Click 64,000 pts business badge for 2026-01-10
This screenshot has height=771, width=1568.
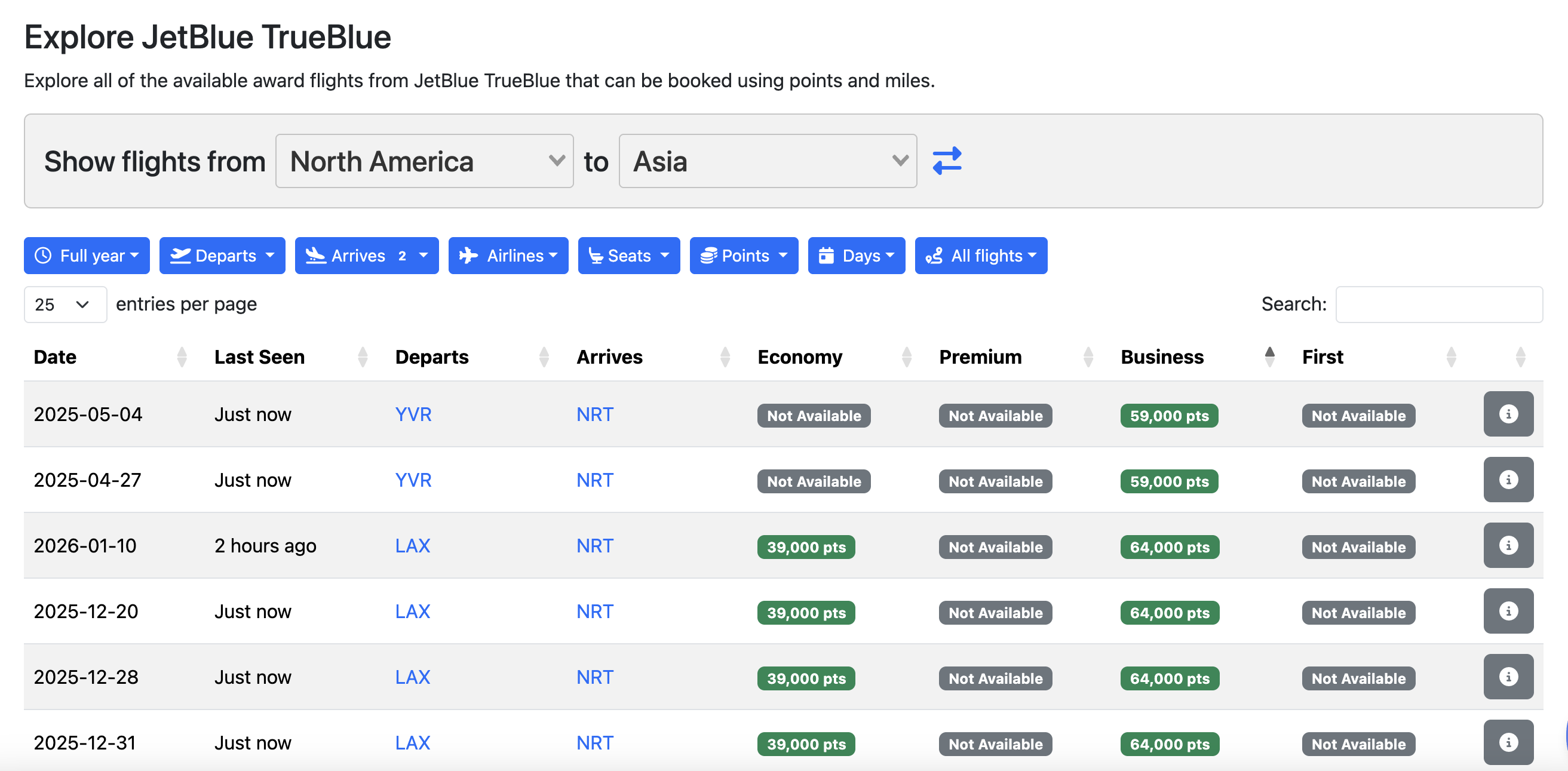point(1170,547)
